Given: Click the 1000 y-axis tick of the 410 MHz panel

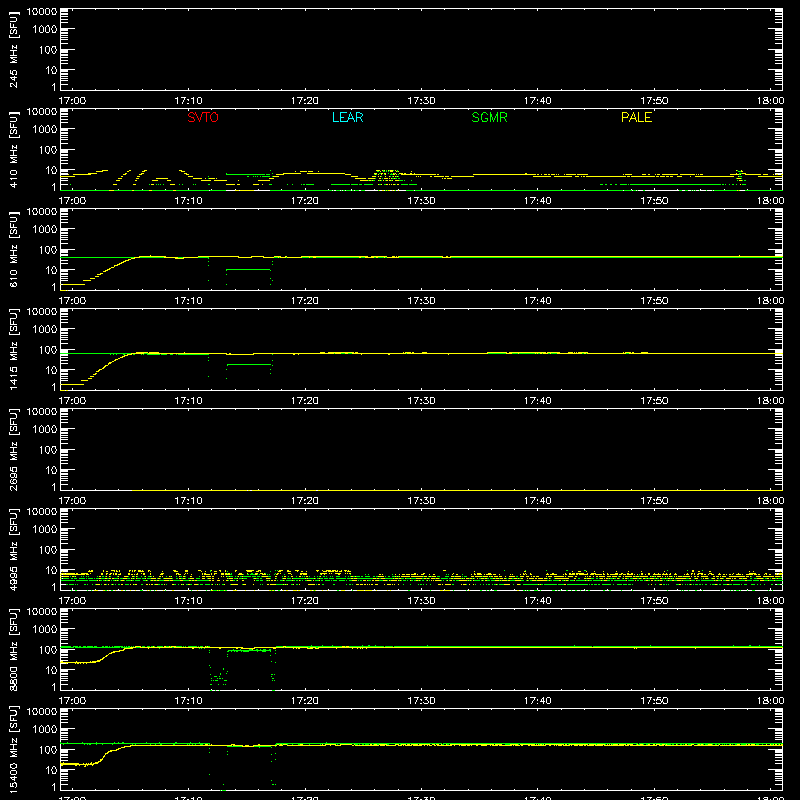Looking at the screenshot, I should point(45,130).
